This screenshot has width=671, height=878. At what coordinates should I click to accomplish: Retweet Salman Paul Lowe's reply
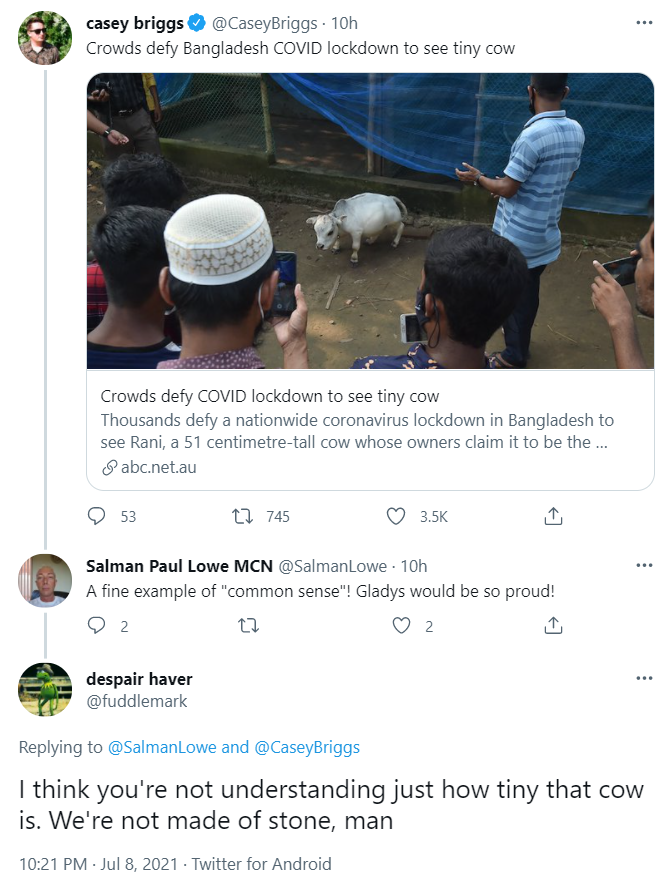pos(245,626)
